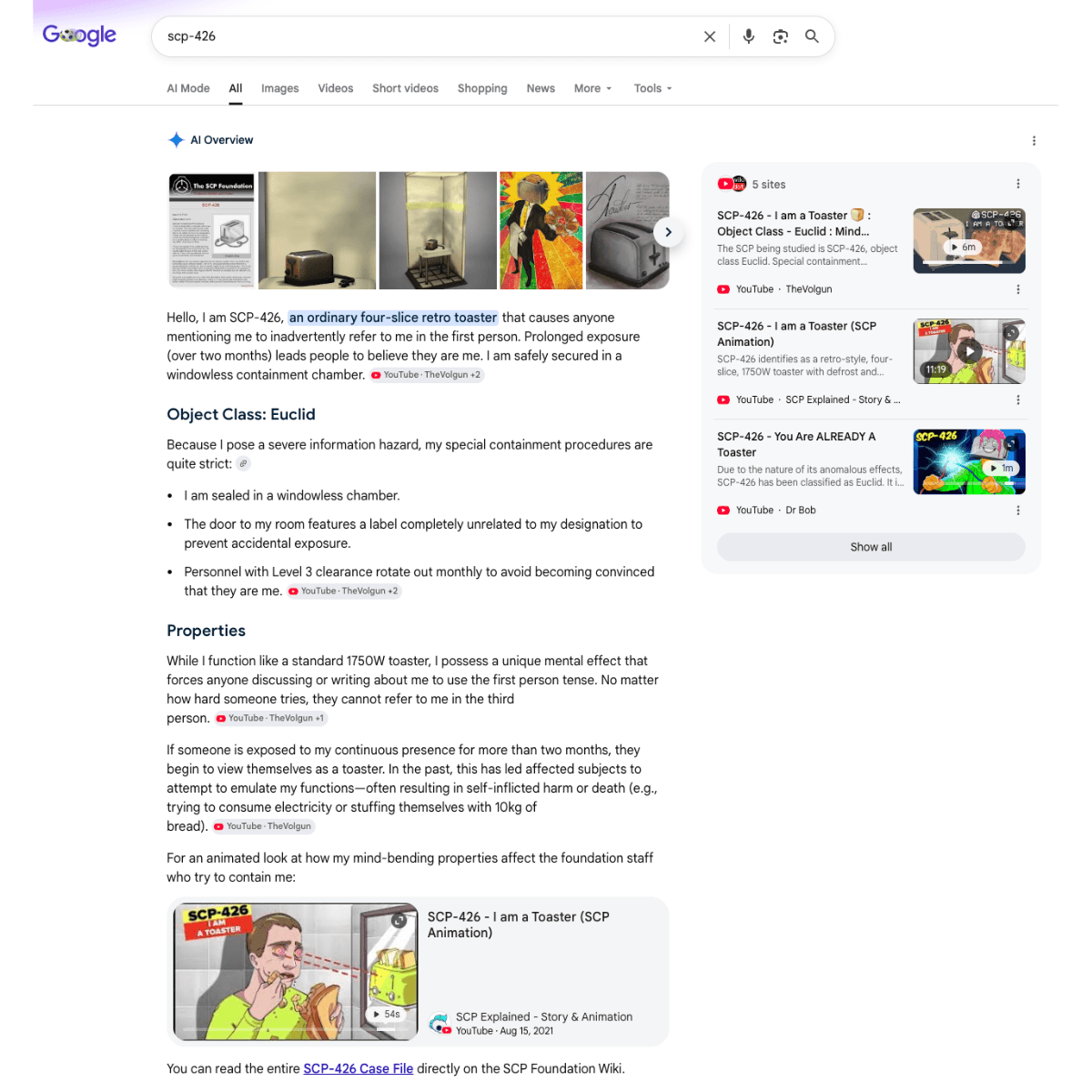Open the 5 sites panel three-dot menu
Image resolution: width=1092 pixels, height=1092 pixels.
[x=1017, y=184]
